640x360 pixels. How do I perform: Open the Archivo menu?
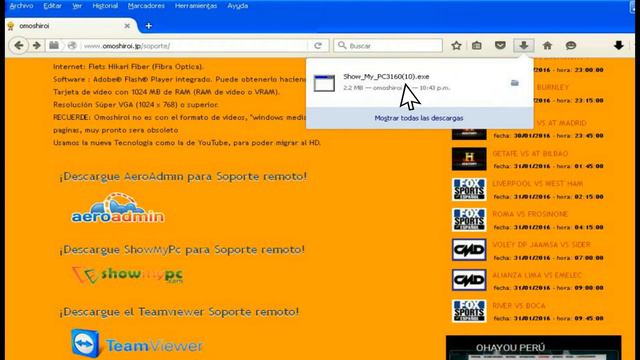point(21,6)
